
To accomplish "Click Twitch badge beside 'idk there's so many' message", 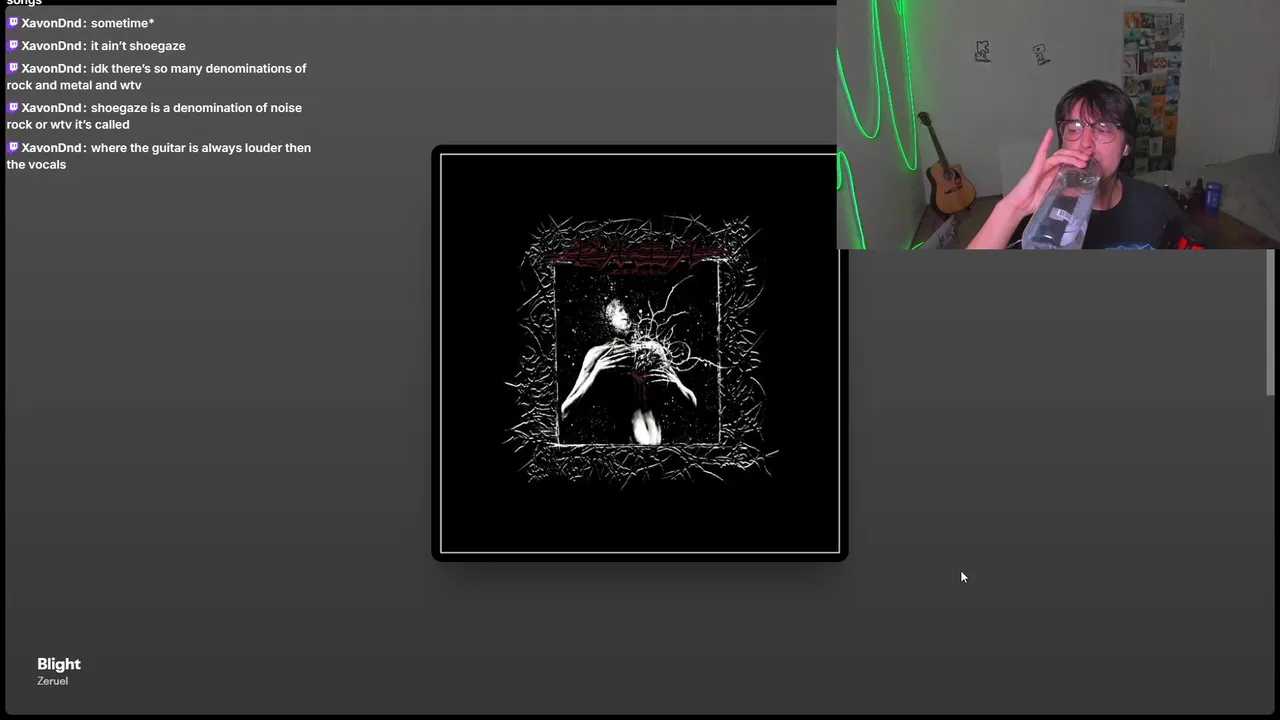I will pos(13,68).
